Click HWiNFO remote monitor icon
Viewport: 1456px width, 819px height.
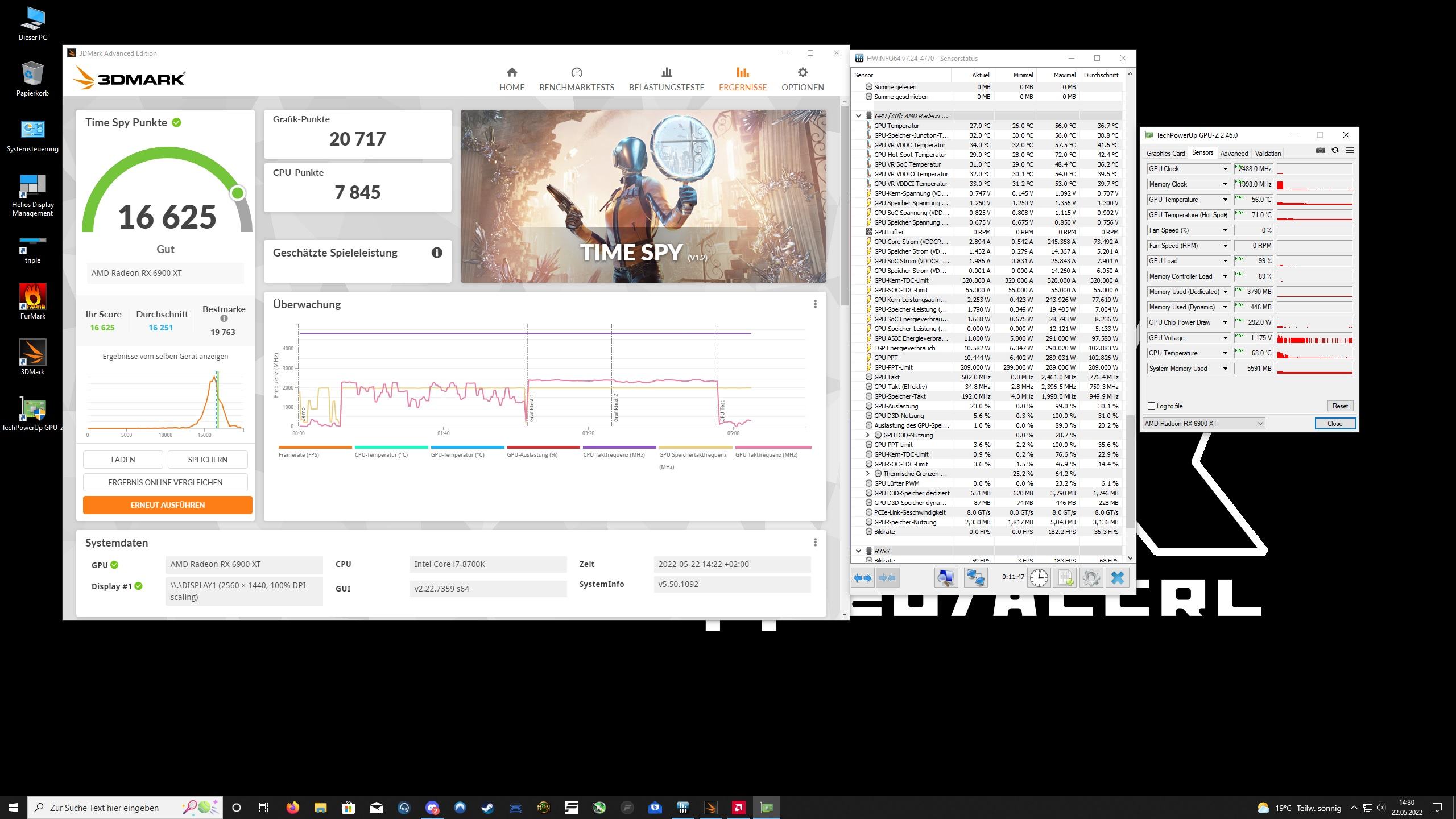coord(946,578)
